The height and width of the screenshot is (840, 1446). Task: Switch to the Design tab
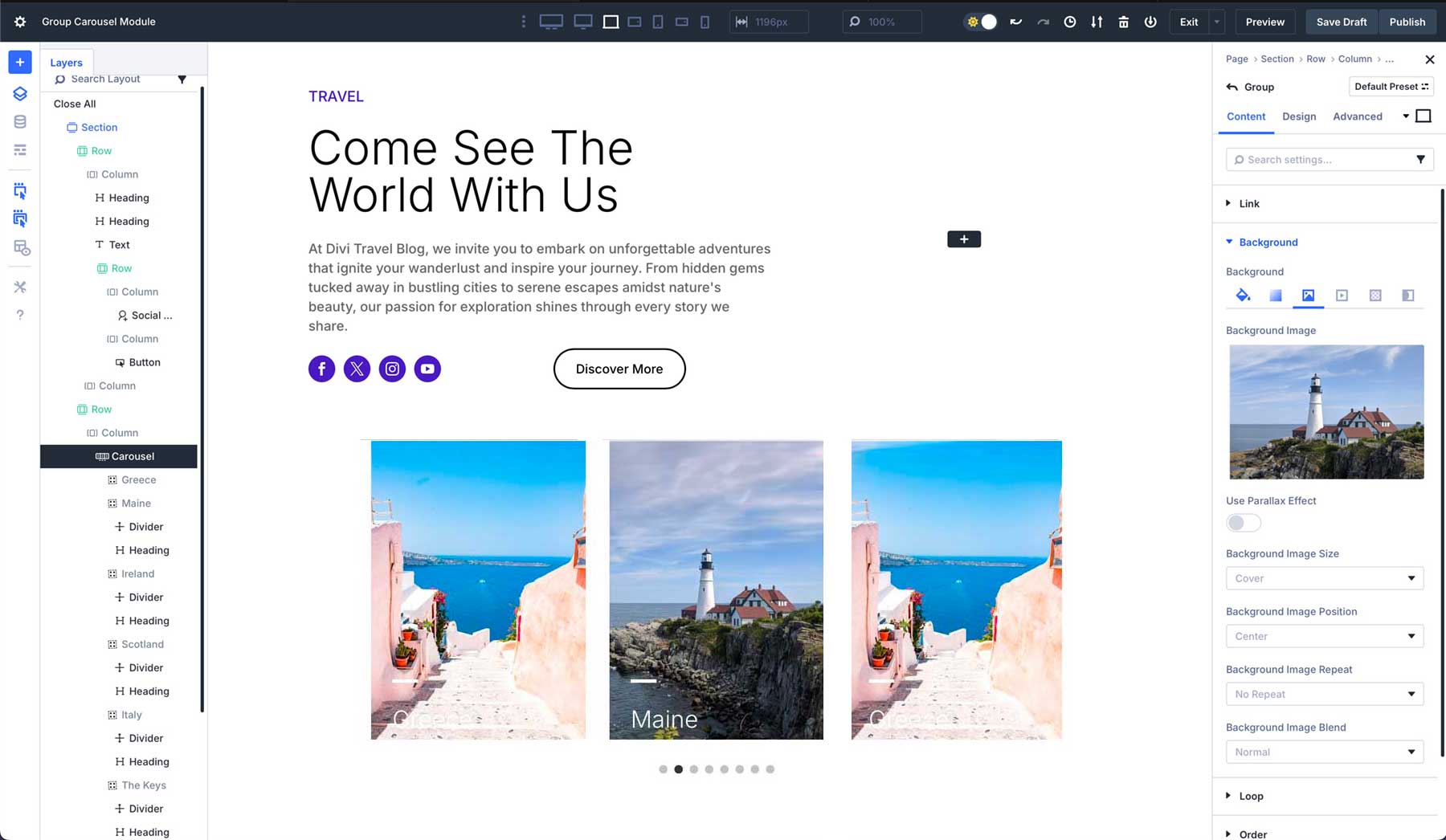[x=1299, y=116]
